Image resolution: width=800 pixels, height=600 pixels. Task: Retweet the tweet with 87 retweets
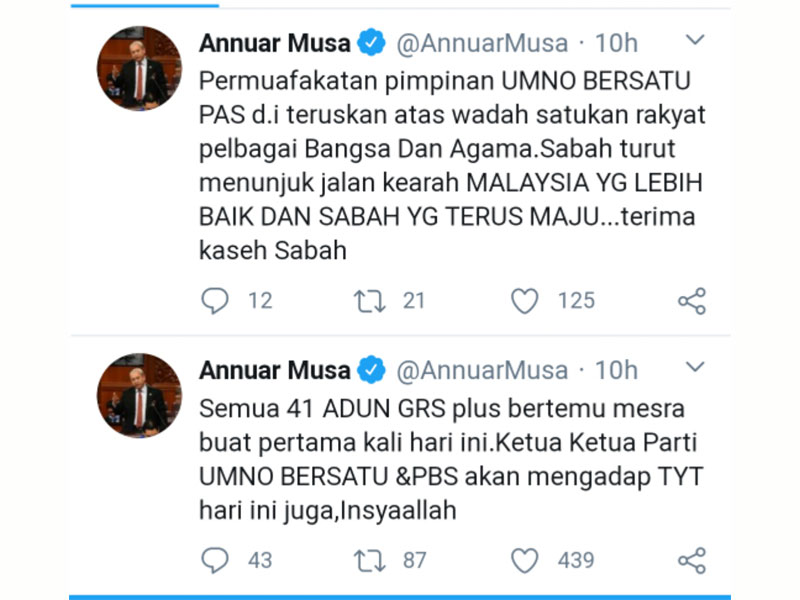[x=369, y=561]
